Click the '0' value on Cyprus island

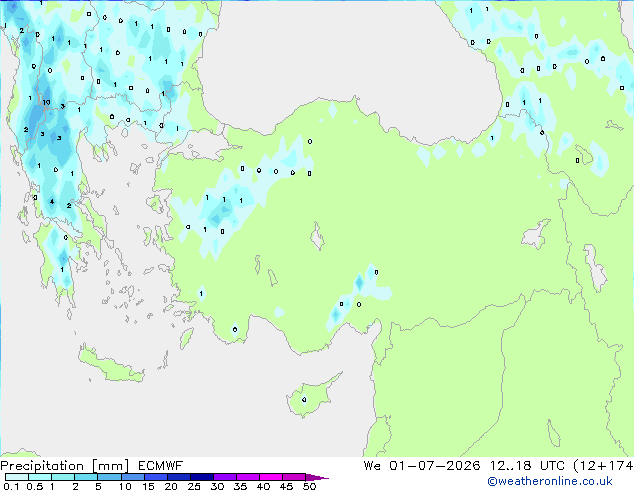coord(304,400)
